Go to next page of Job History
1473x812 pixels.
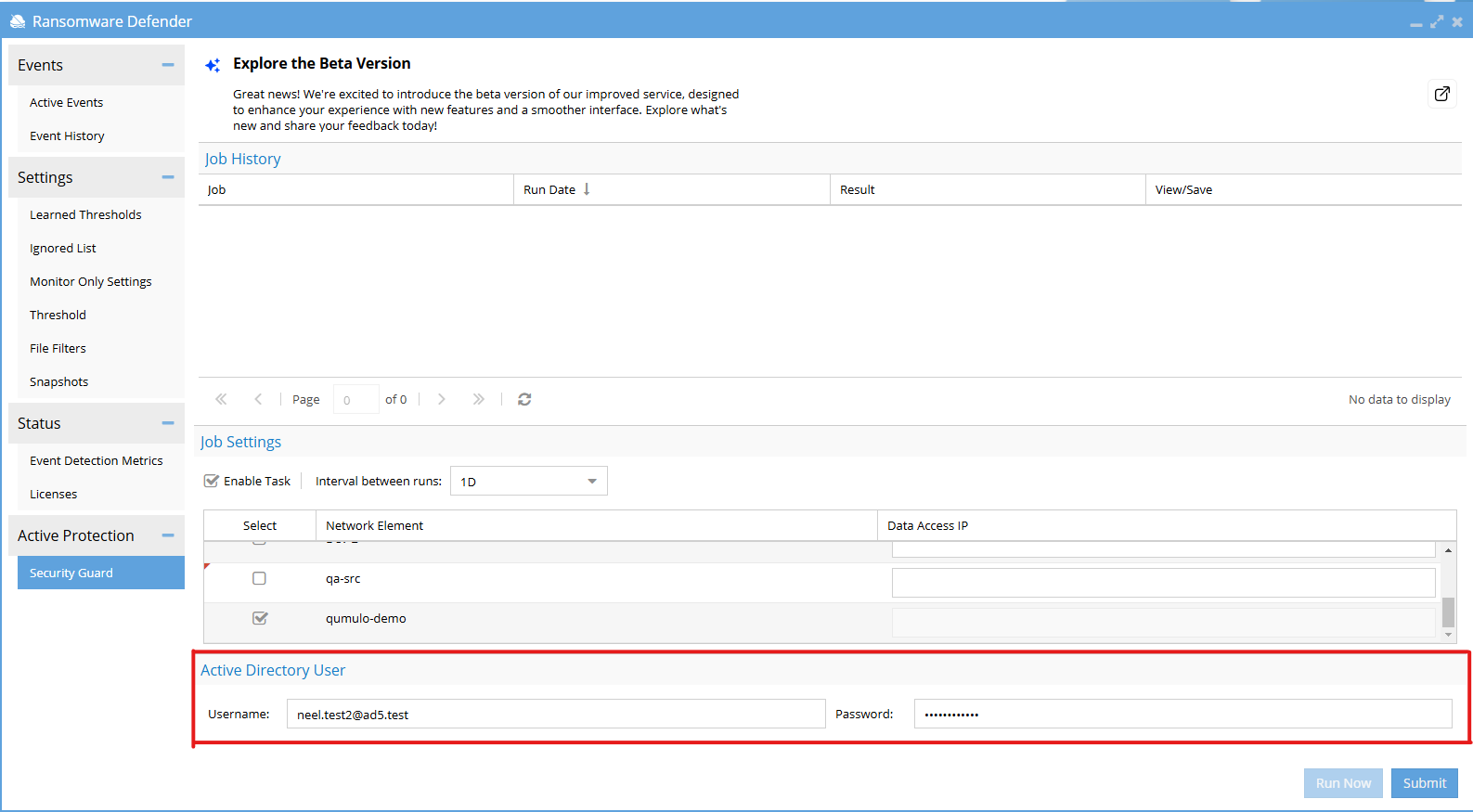click(x=442, y=399)
